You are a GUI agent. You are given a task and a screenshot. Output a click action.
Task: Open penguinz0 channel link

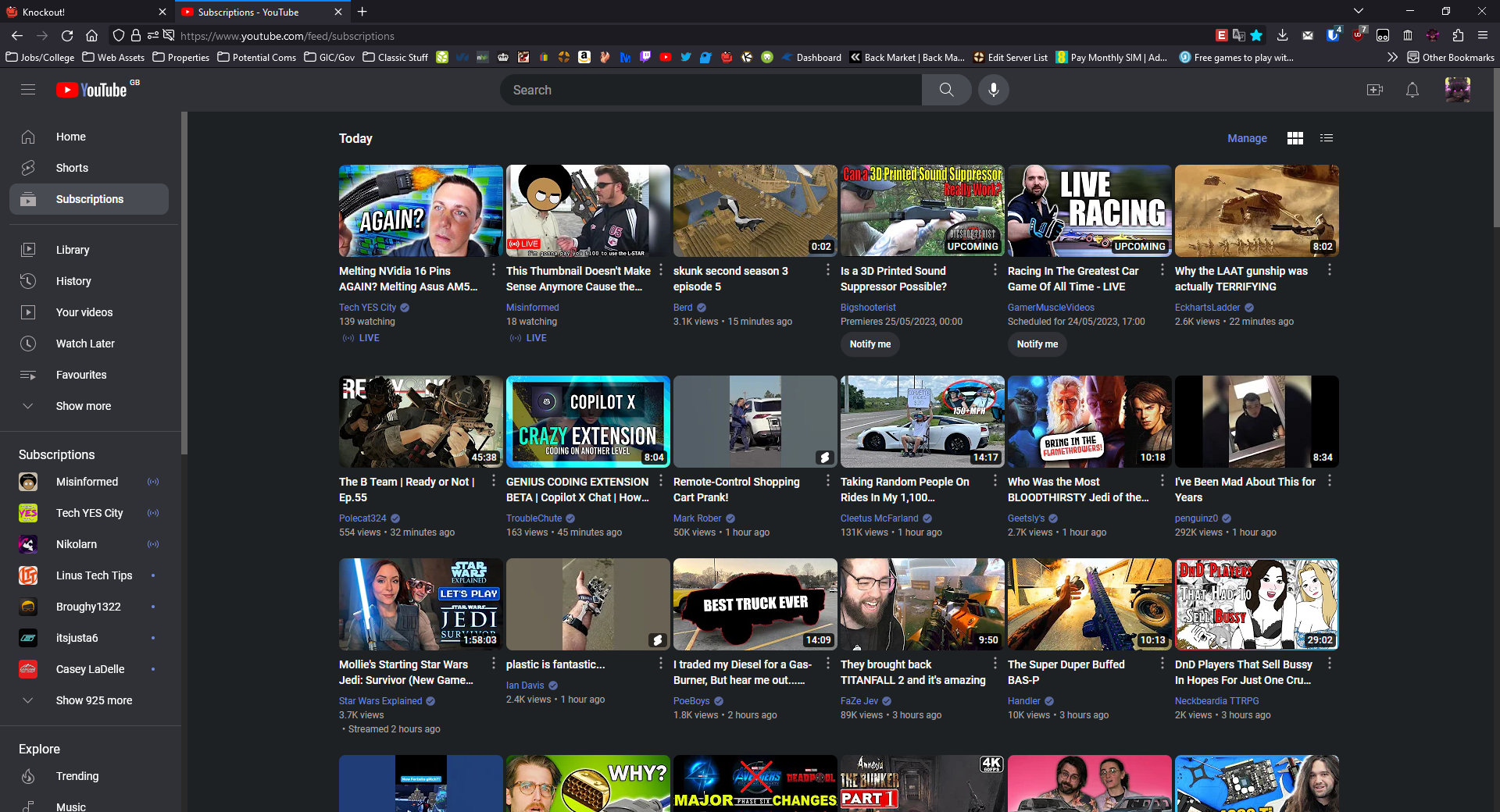point(1196,518)
